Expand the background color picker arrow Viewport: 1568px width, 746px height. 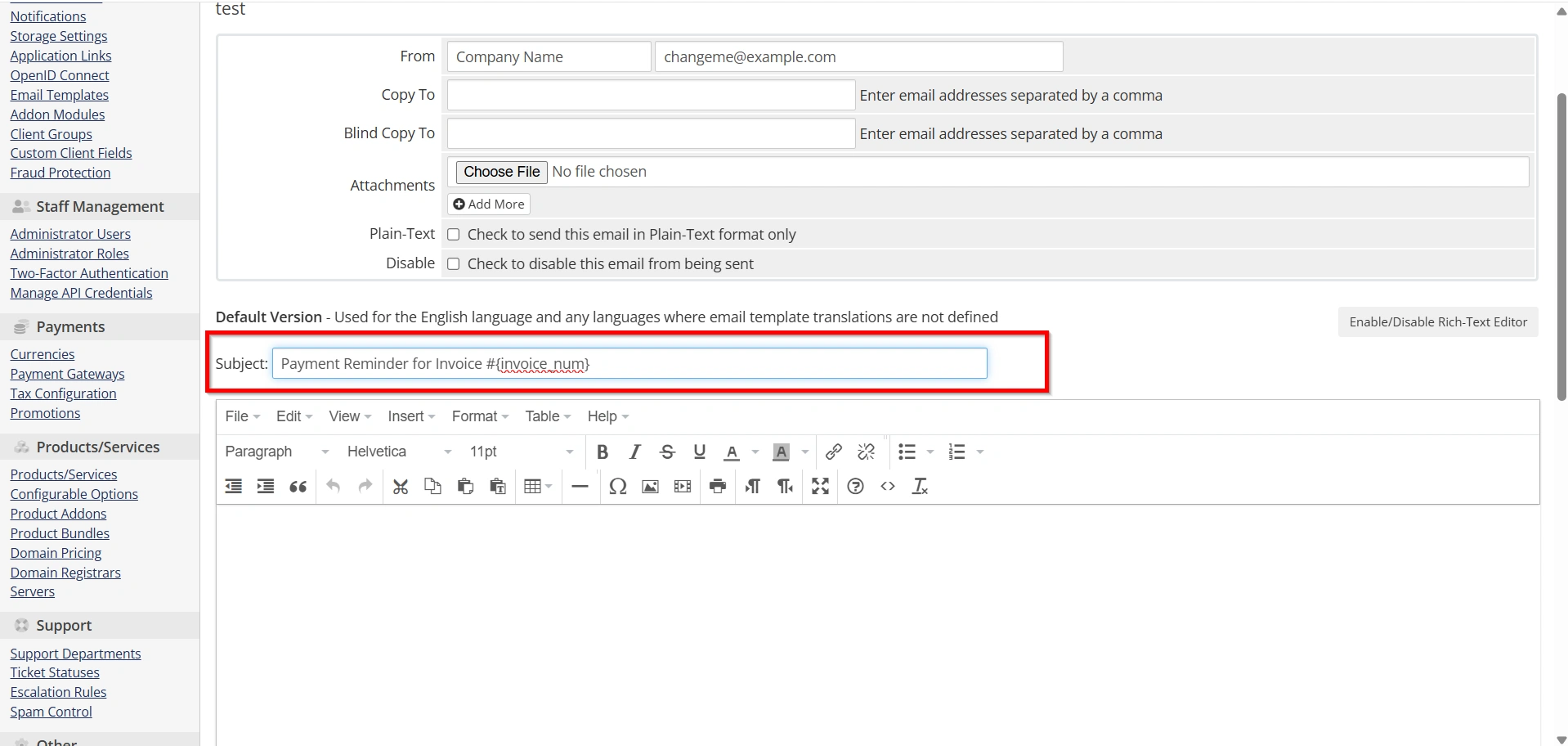click(805, 452)
